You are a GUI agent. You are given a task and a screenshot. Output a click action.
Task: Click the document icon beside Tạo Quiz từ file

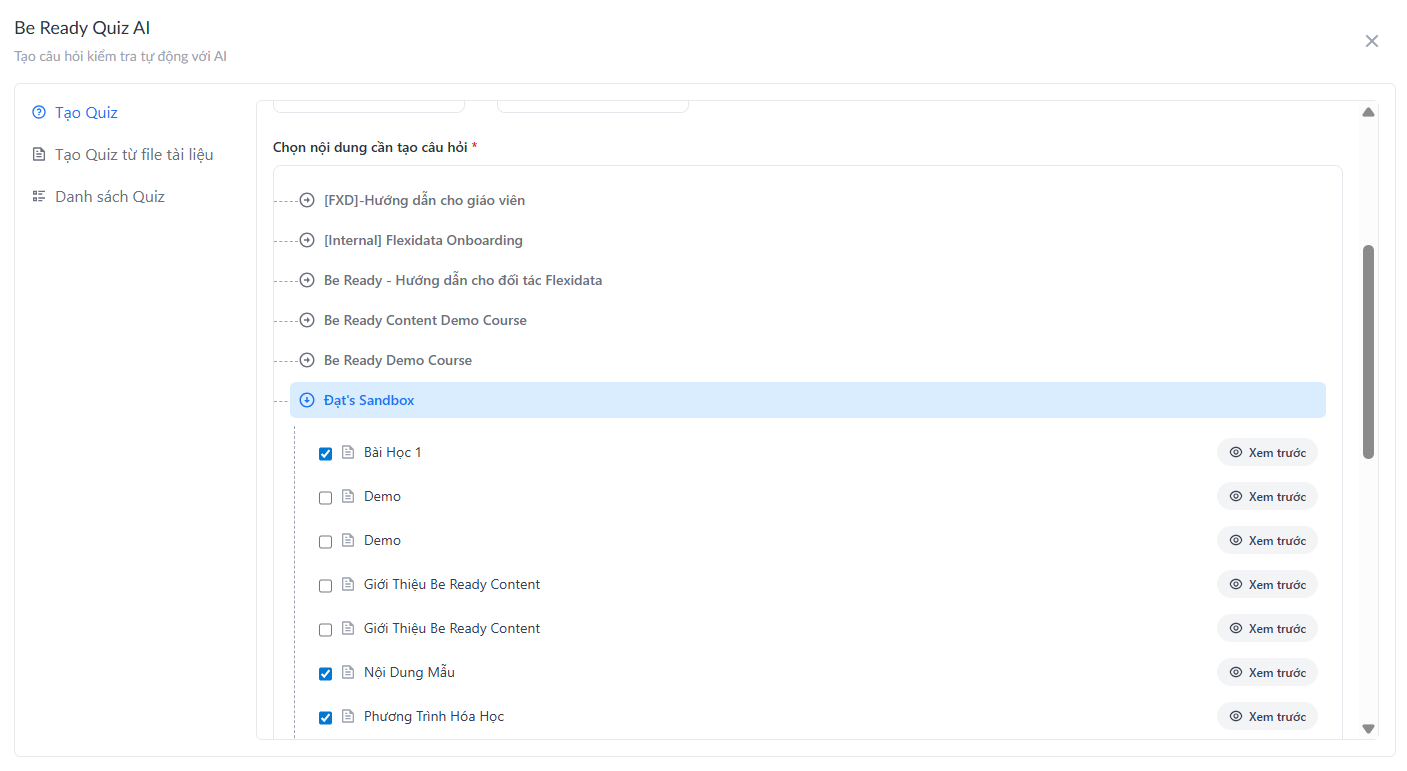tap(39, 154)
